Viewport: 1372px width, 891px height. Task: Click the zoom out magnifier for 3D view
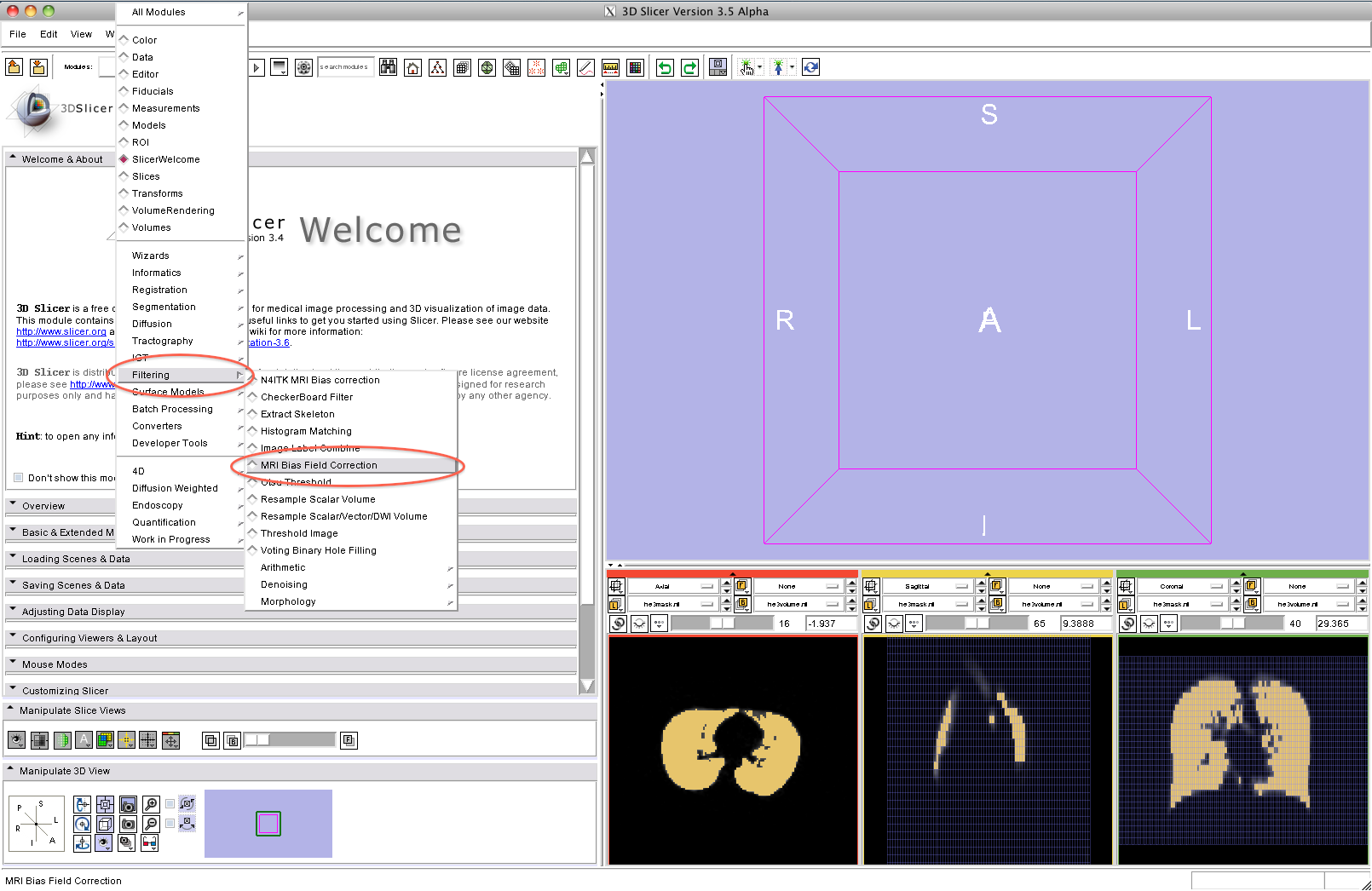[x=151, y=824]
